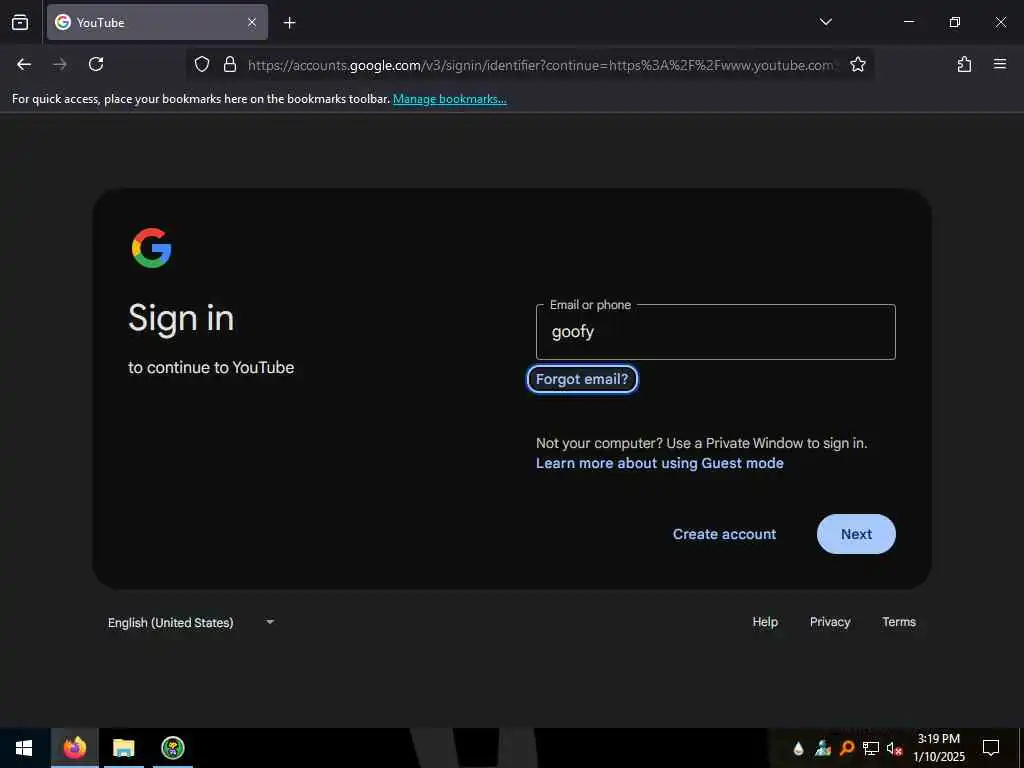Click Create account
This screenshot has height=768, width=1024.
click(x=724, y=534)
